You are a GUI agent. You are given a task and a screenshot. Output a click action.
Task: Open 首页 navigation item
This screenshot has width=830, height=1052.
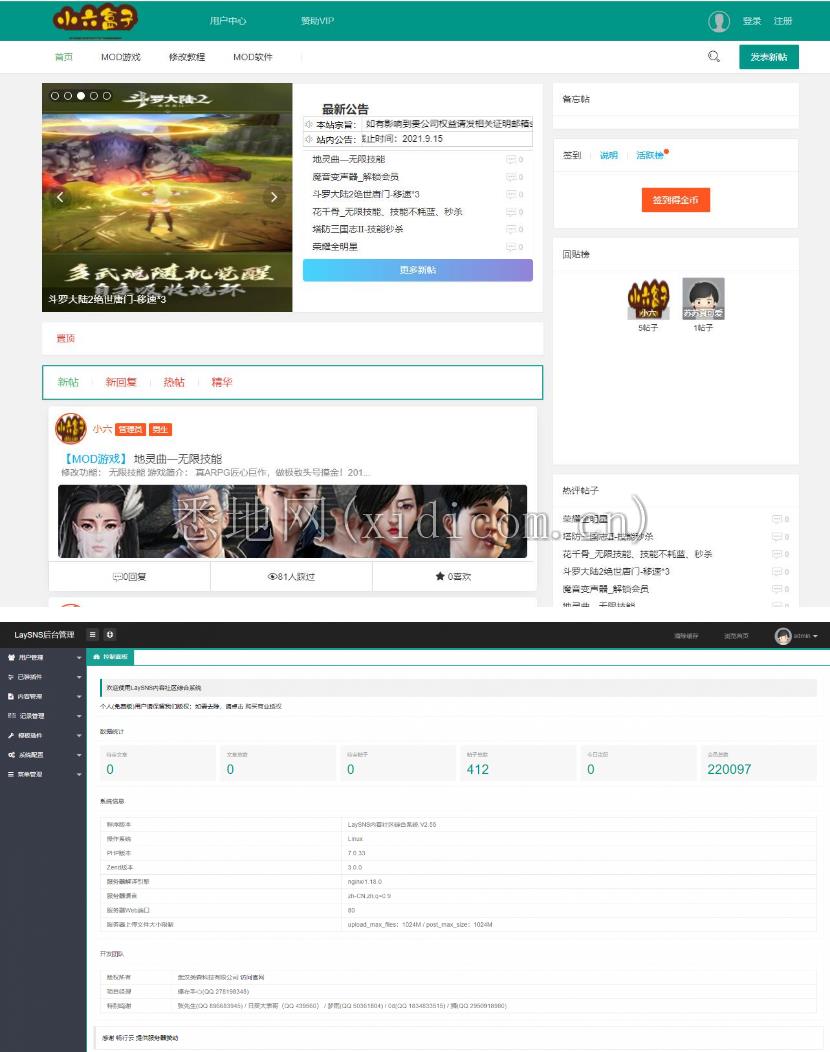64,57
